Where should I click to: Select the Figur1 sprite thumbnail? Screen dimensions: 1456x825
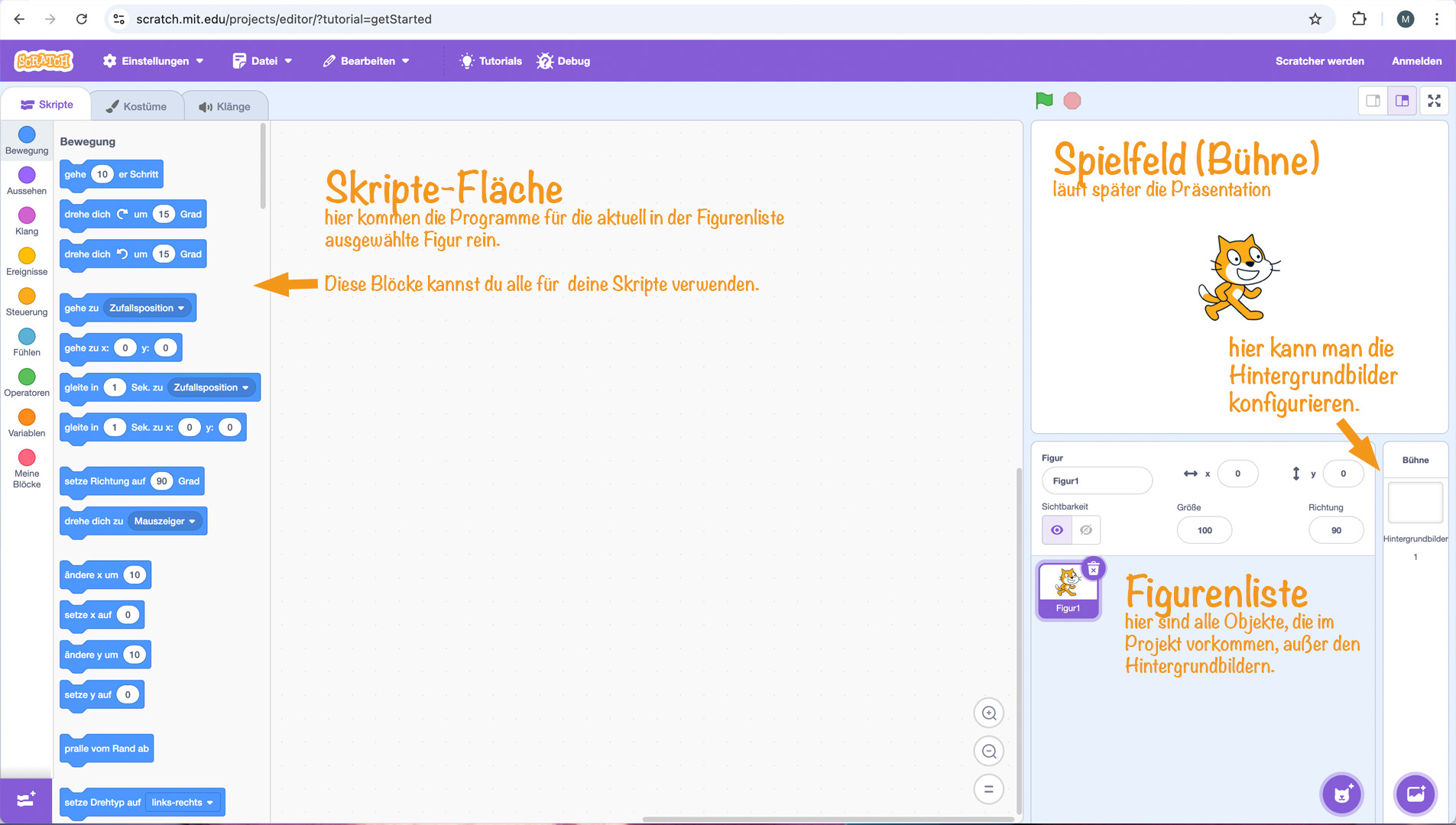pyautogui.click(x=1068, y=588)
